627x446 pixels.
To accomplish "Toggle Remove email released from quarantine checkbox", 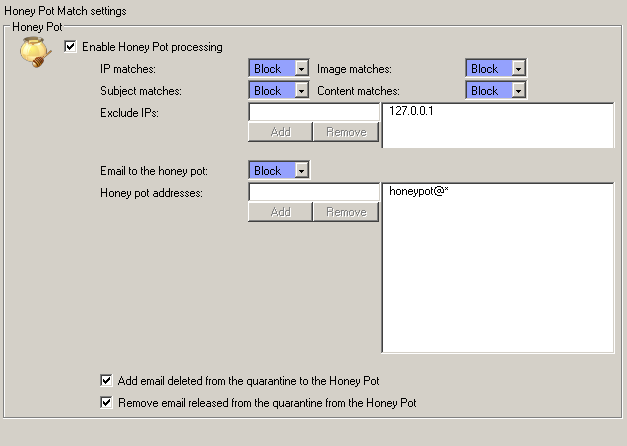I will pos(107,403).
